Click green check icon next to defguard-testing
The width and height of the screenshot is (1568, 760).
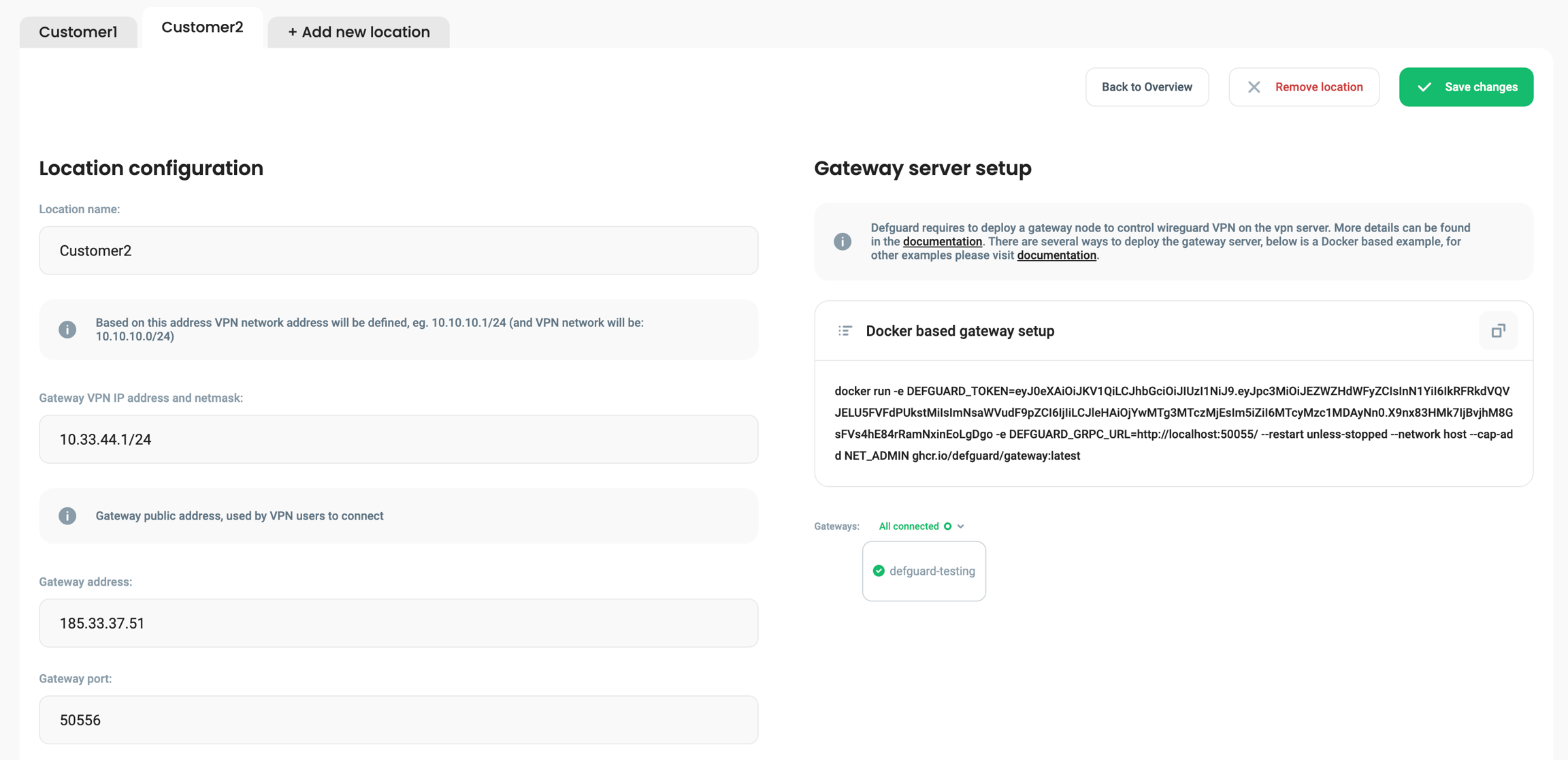[879, 571]
